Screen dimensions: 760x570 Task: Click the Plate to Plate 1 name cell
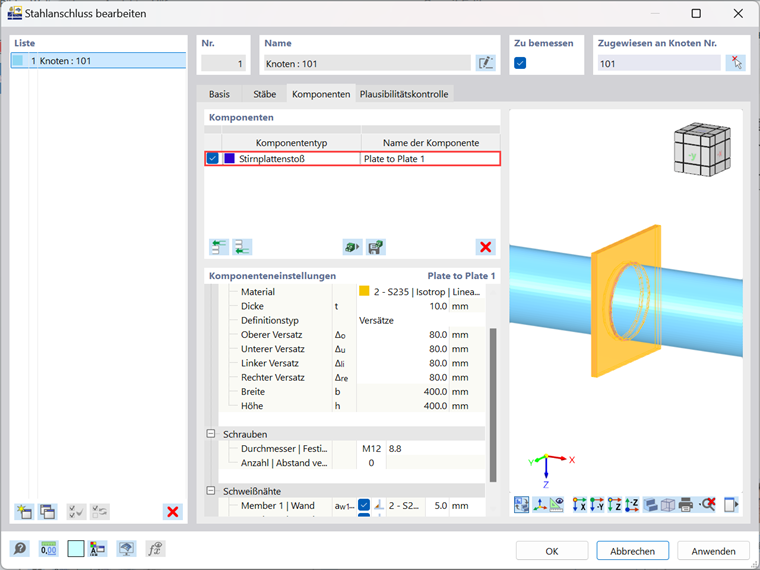tap(430, 158)
